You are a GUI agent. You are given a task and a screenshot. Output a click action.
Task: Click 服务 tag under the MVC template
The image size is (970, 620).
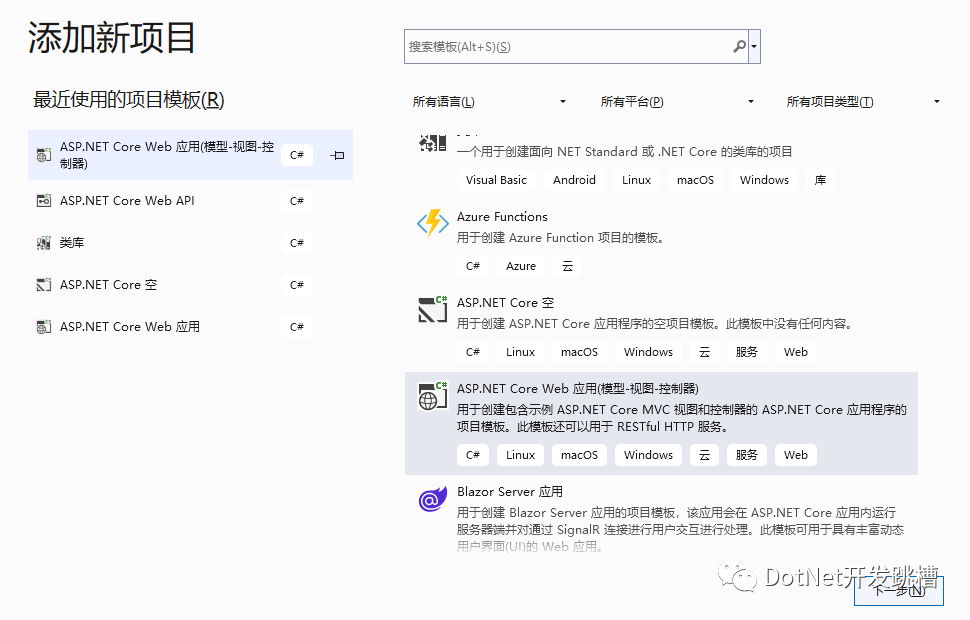(x=747, y=455)
